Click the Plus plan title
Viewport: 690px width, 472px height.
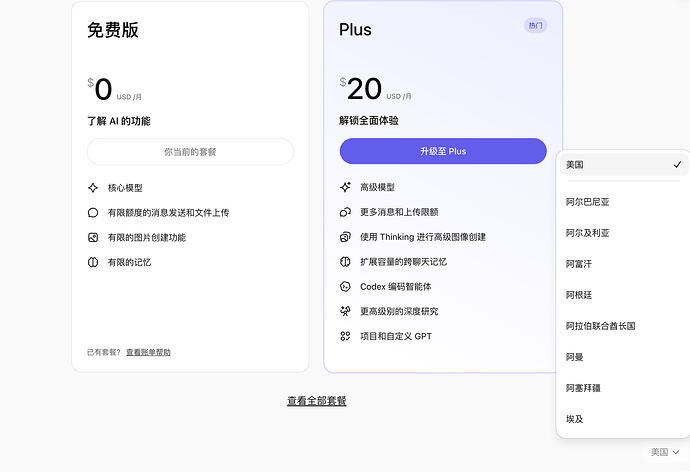355,30
